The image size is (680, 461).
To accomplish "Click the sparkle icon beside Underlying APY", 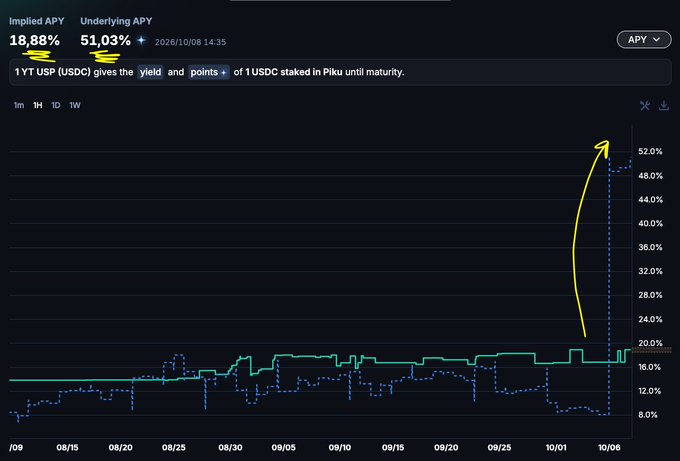I will pos(141,40).
